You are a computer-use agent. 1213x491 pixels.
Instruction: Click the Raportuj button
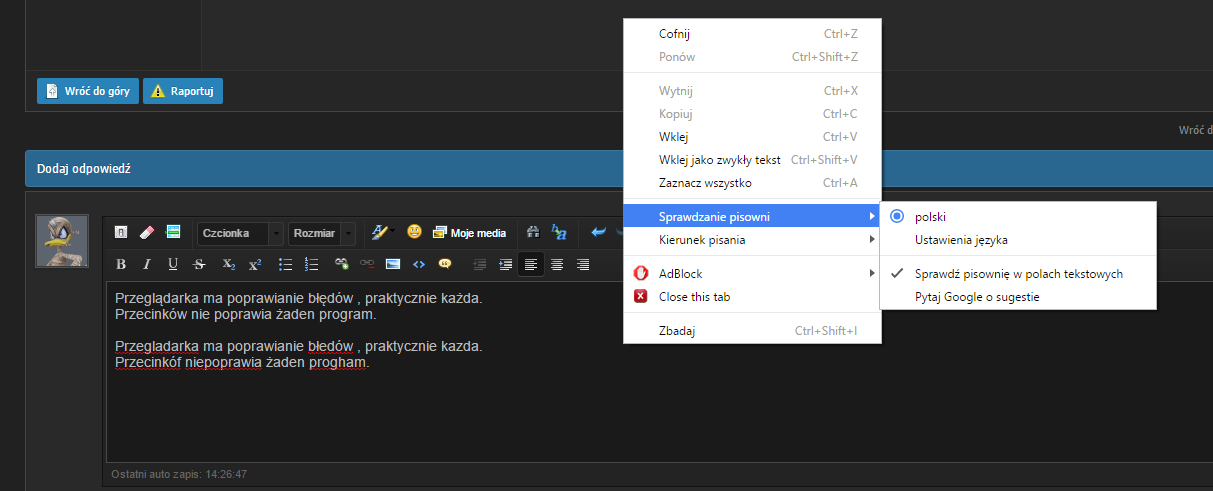[x=183, y=90]
